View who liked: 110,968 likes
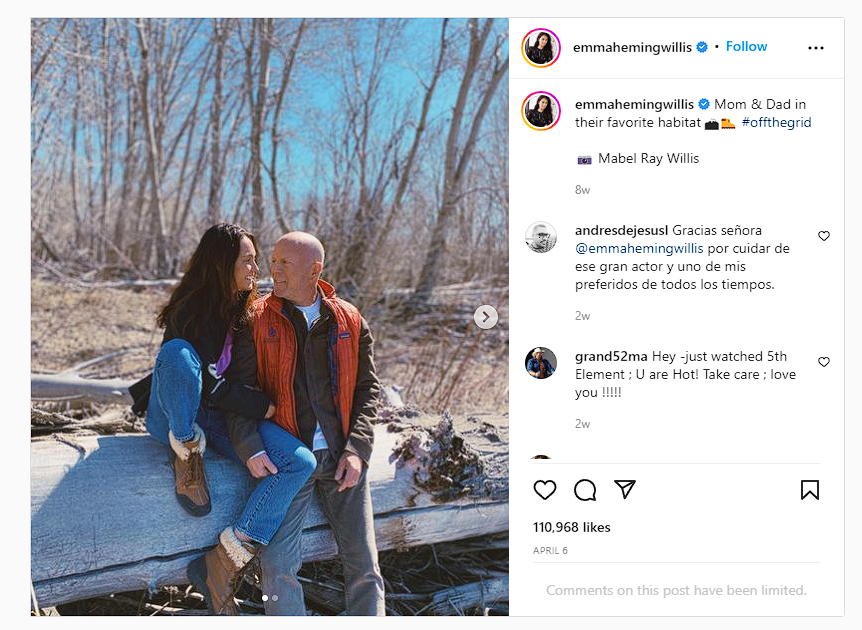862x630 pixels. click(571, 527)
